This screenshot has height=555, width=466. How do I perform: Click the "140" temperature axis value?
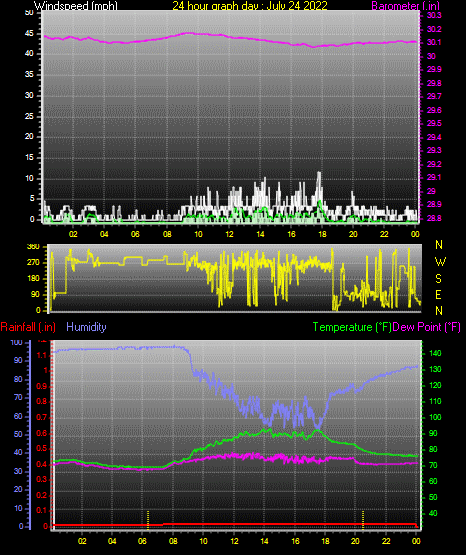click(435, 353)
